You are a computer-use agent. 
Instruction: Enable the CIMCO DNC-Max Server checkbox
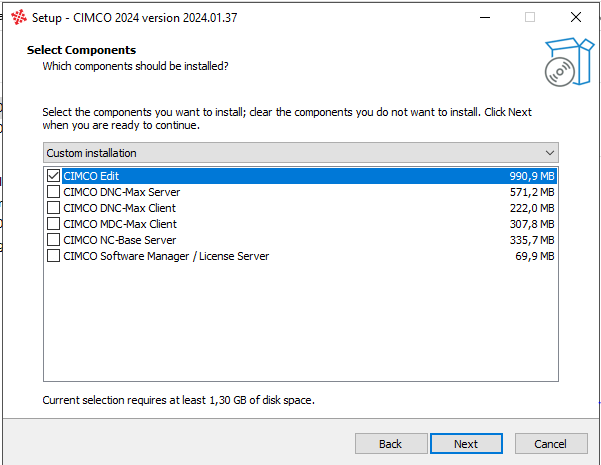tap(54, 192)
